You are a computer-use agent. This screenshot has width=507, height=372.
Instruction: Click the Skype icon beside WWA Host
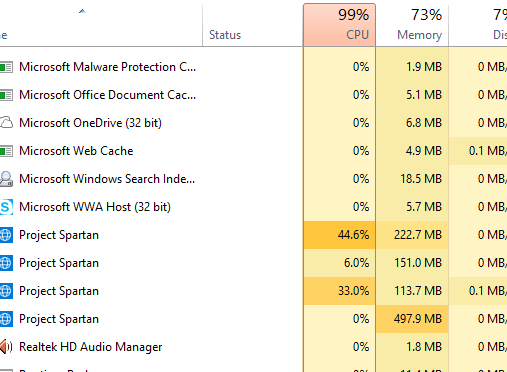(6, 207)
